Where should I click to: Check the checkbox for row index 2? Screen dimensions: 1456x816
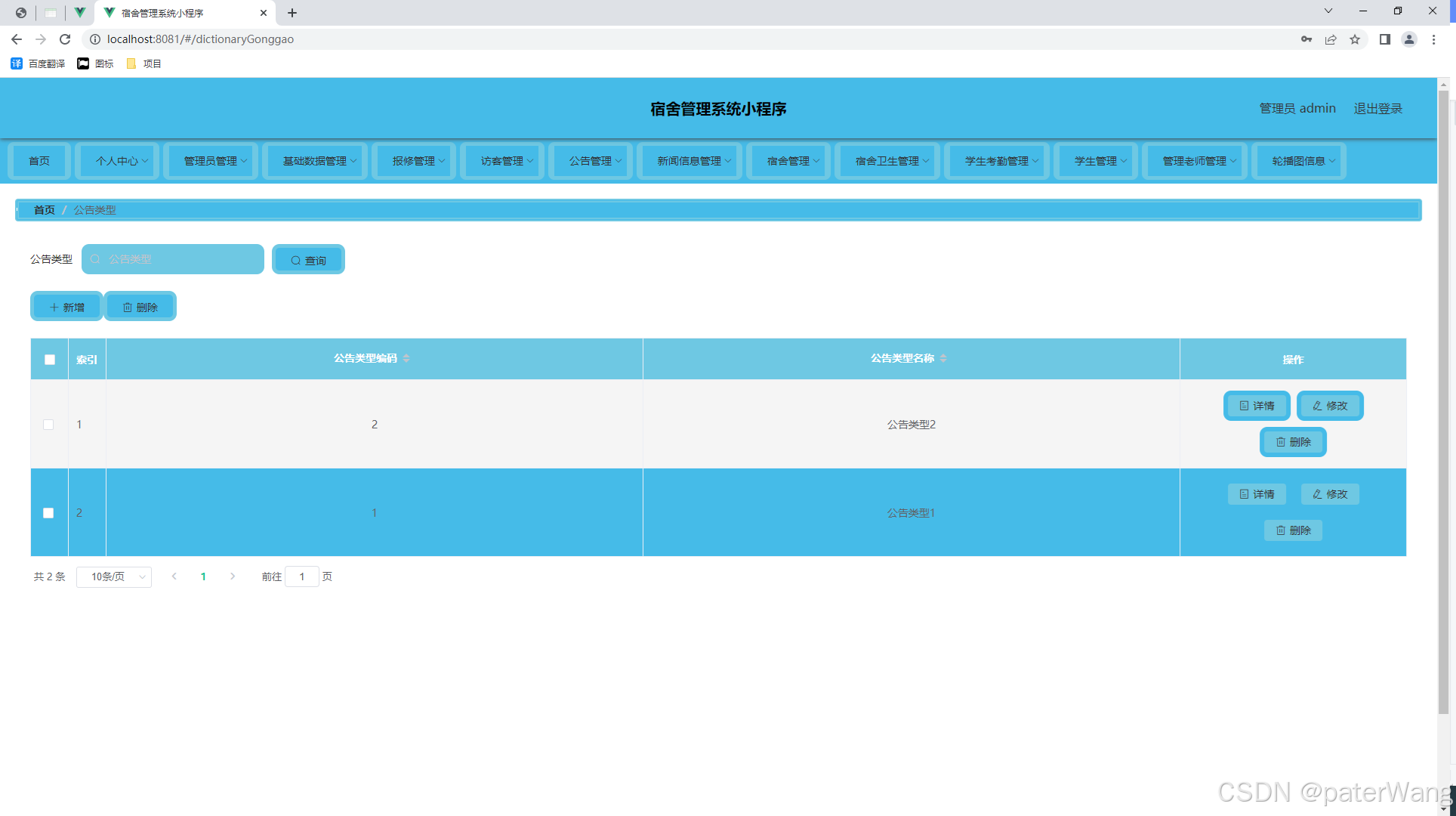click(x=48, y=513)
